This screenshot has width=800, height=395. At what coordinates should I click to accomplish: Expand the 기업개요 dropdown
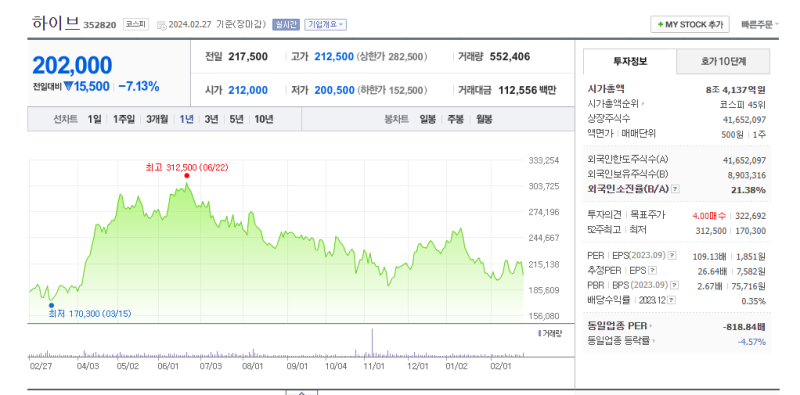click(326, 24)
